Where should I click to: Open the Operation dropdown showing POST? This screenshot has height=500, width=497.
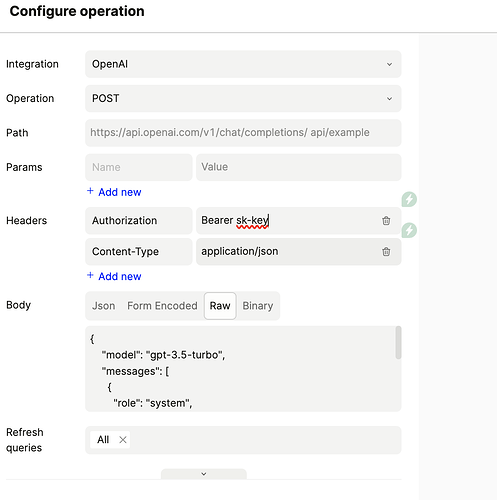[x=243, y=98]
